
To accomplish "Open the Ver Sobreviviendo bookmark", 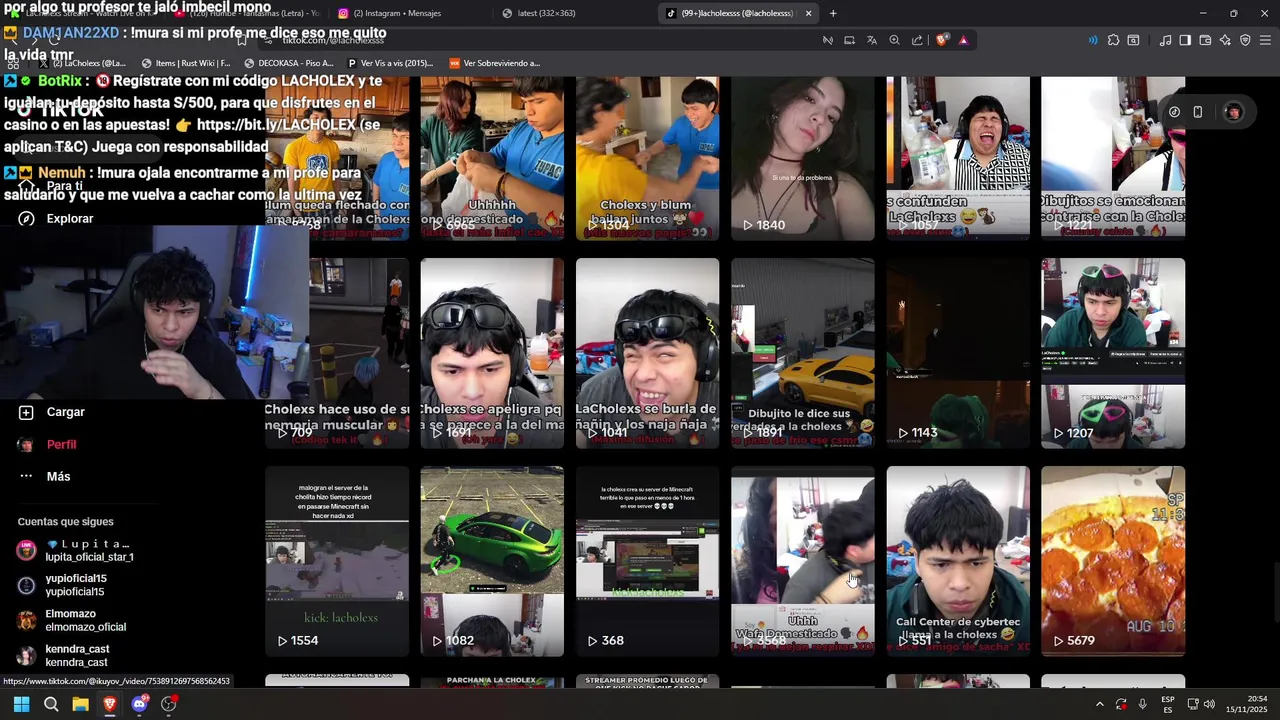I will 495,63.
